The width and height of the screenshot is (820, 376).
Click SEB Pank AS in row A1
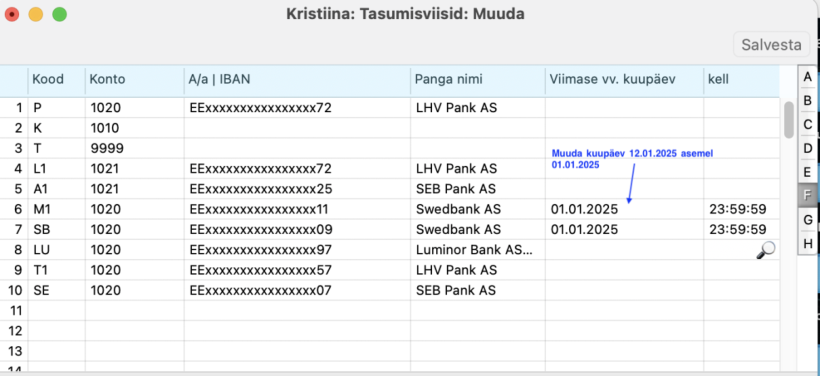(x=455, y=189)
